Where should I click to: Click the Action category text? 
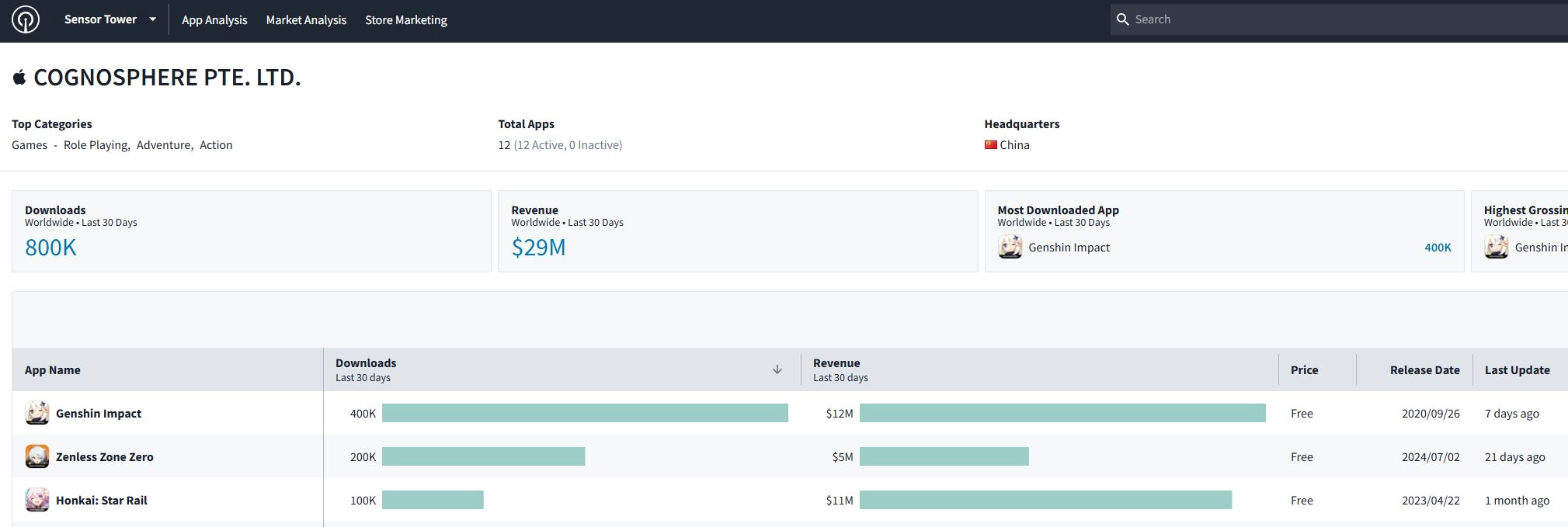point(216,145)
